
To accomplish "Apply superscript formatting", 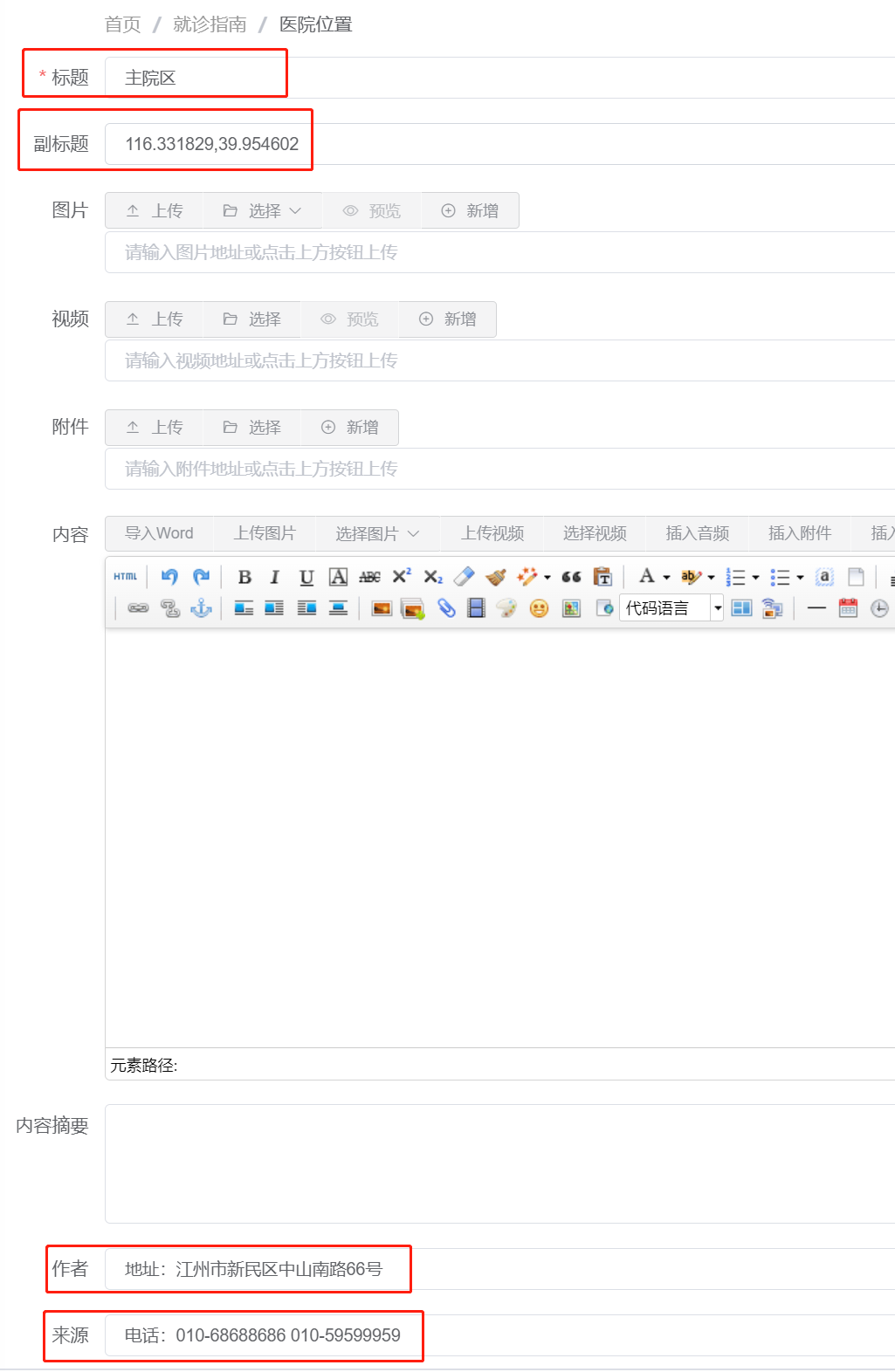I will point(402,577).
